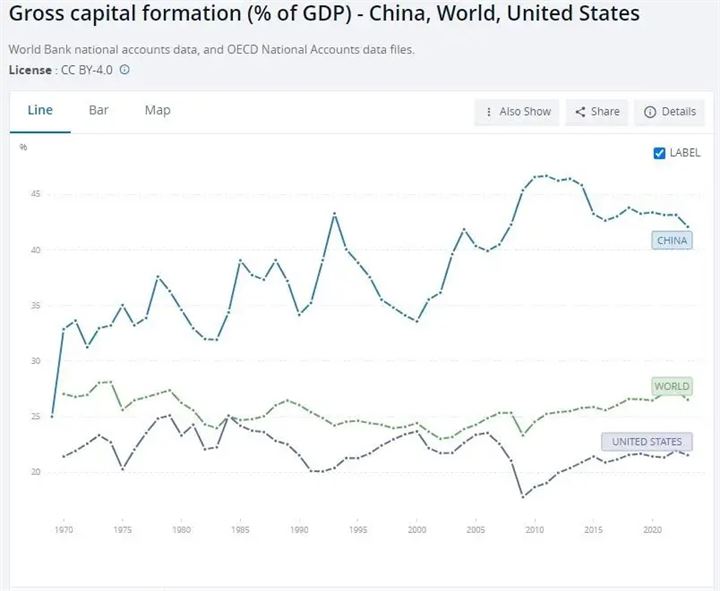Switch to the Bar chart tab
This screenshot has width=720, height=591.
click(98, 110)
